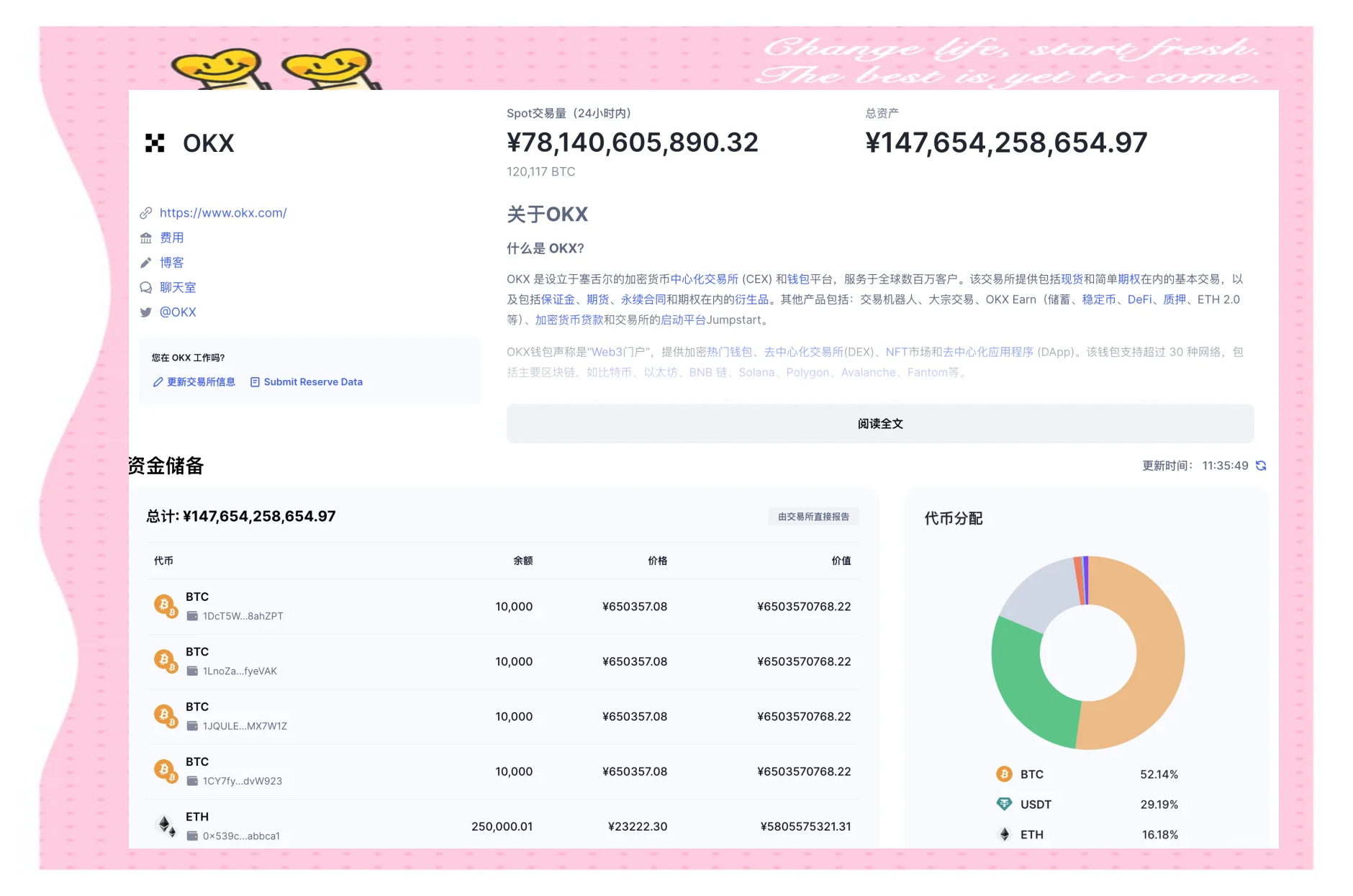Image resolution: width=1353 pixels, height=896 pixels.
Task: Click wallet address 1DcT5W...8ahZPT
Action: pos(243,616)
